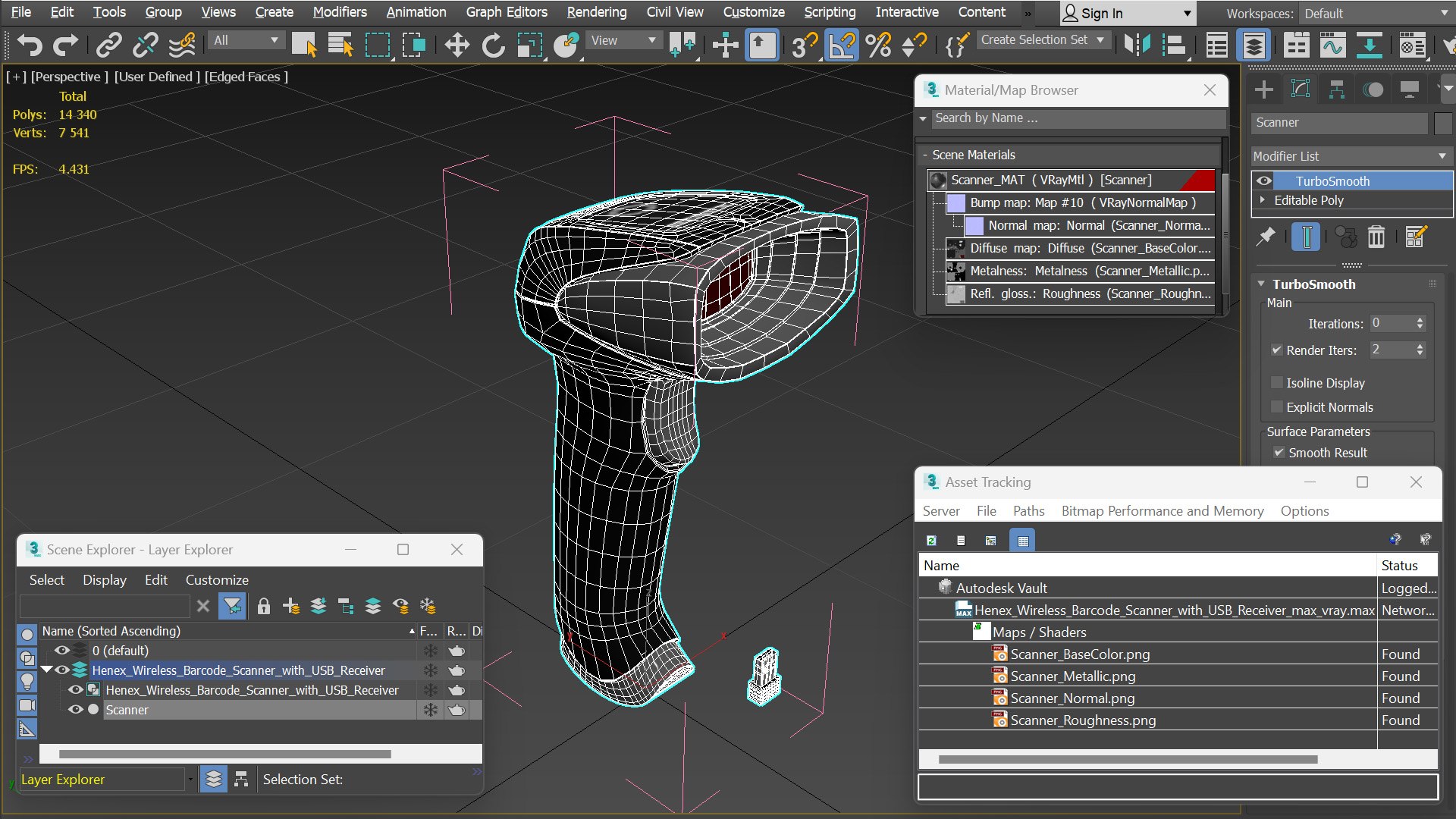Pin the modifier stack

1266,237
